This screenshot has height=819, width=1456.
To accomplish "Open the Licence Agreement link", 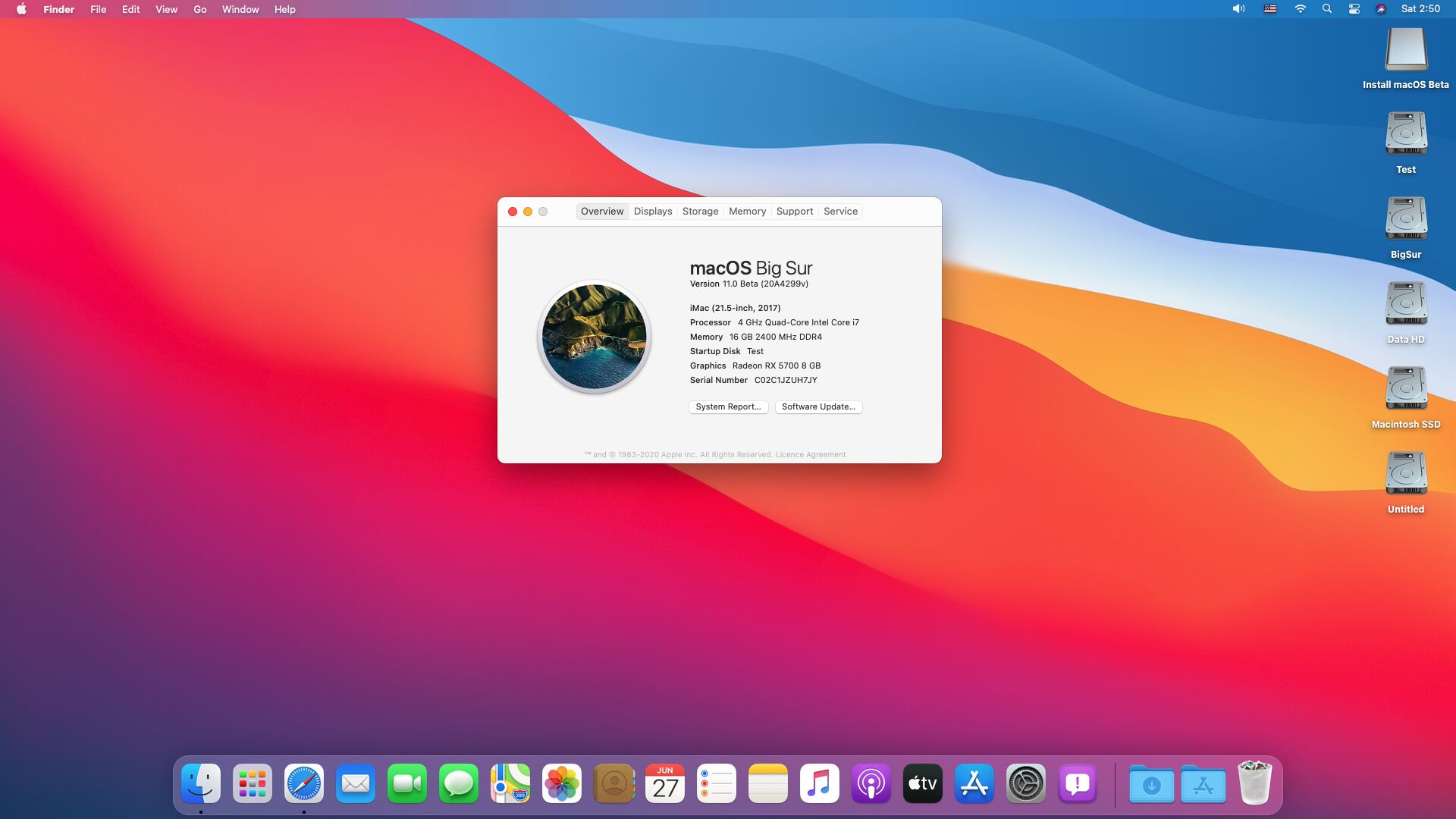I will coord(810,455).
